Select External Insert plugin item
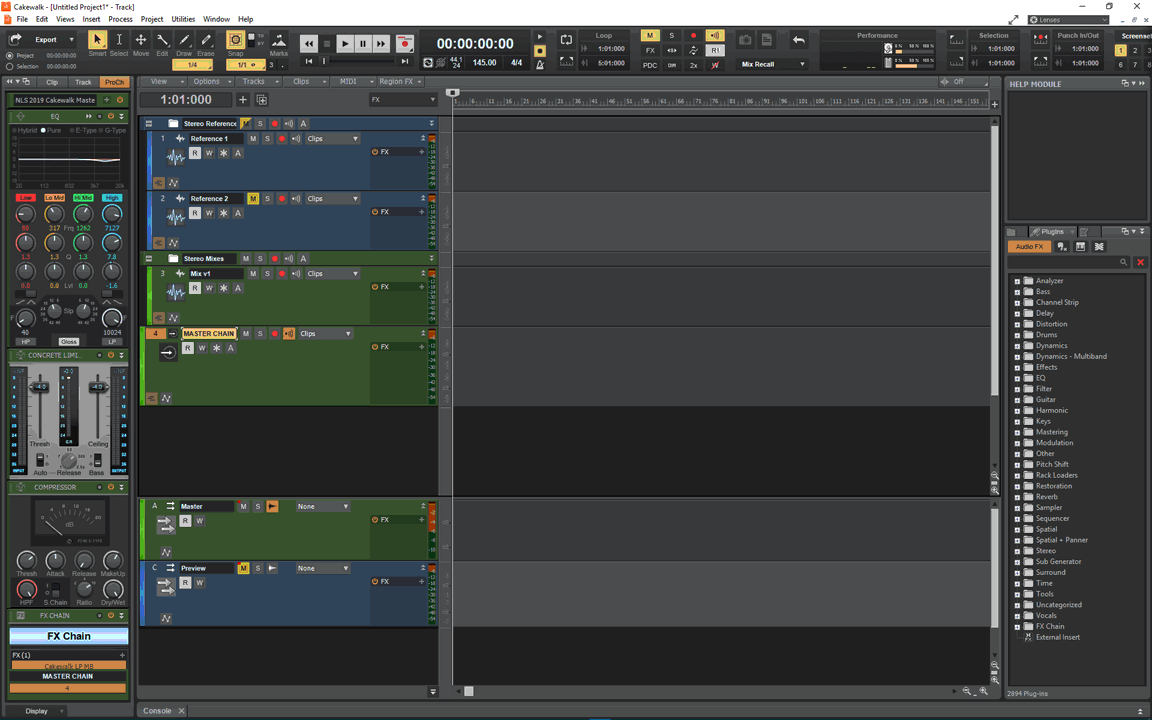Viewport: 1152px width, 720px height. click(x=1057, y=637)
